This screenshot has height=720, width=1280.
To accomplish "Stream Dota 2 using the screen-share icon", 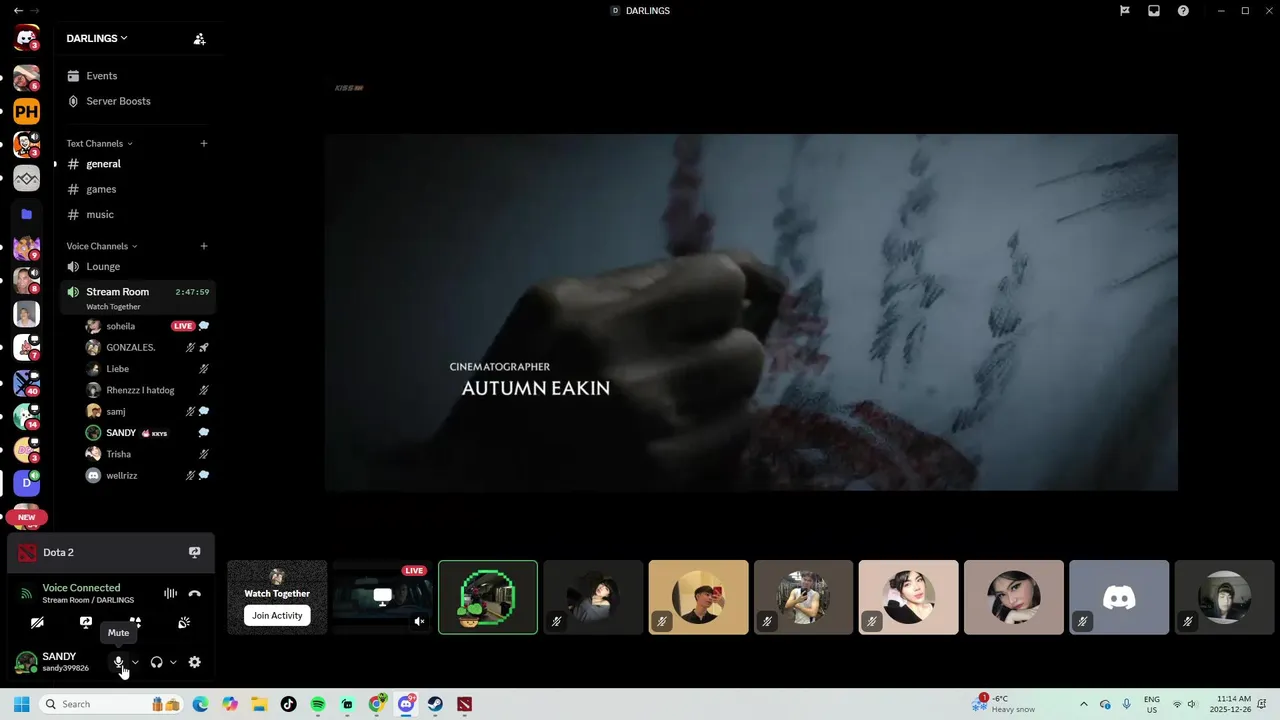I will pos(195,552).
